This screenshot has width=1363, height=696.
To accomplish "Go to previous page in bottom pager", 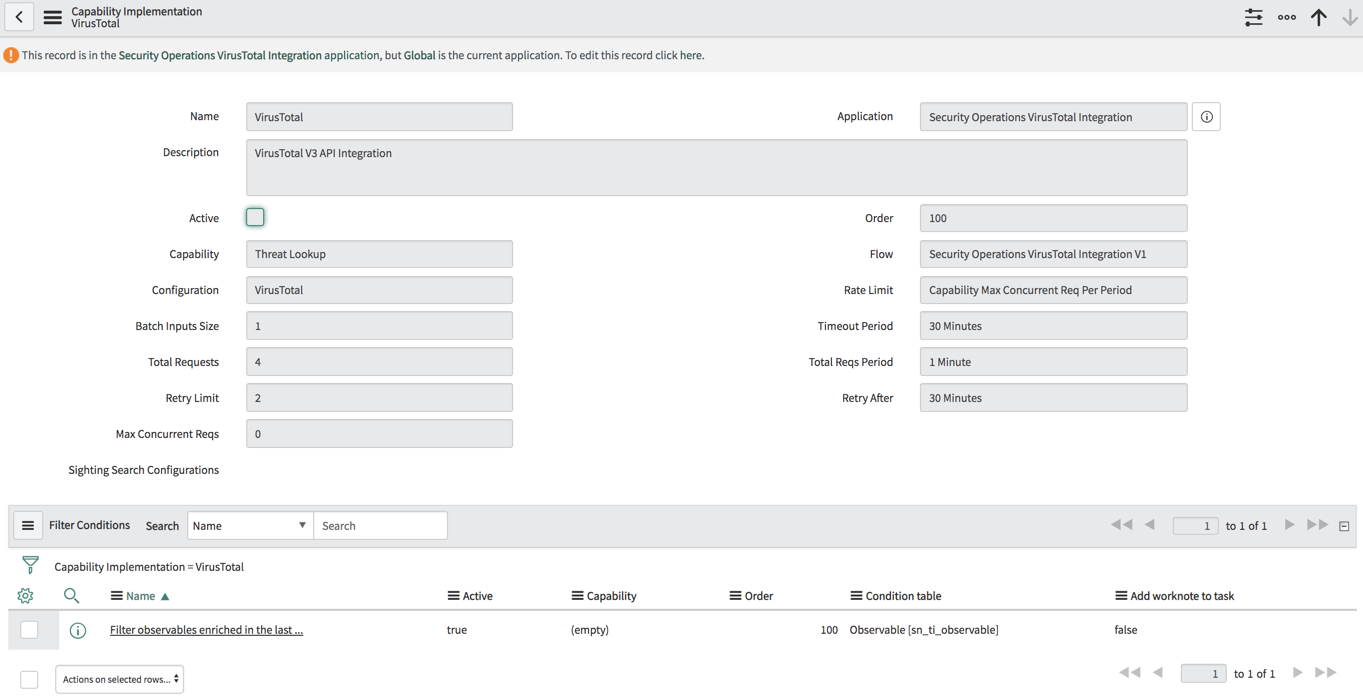I will pyautogui.click(x=1158, y=673).
